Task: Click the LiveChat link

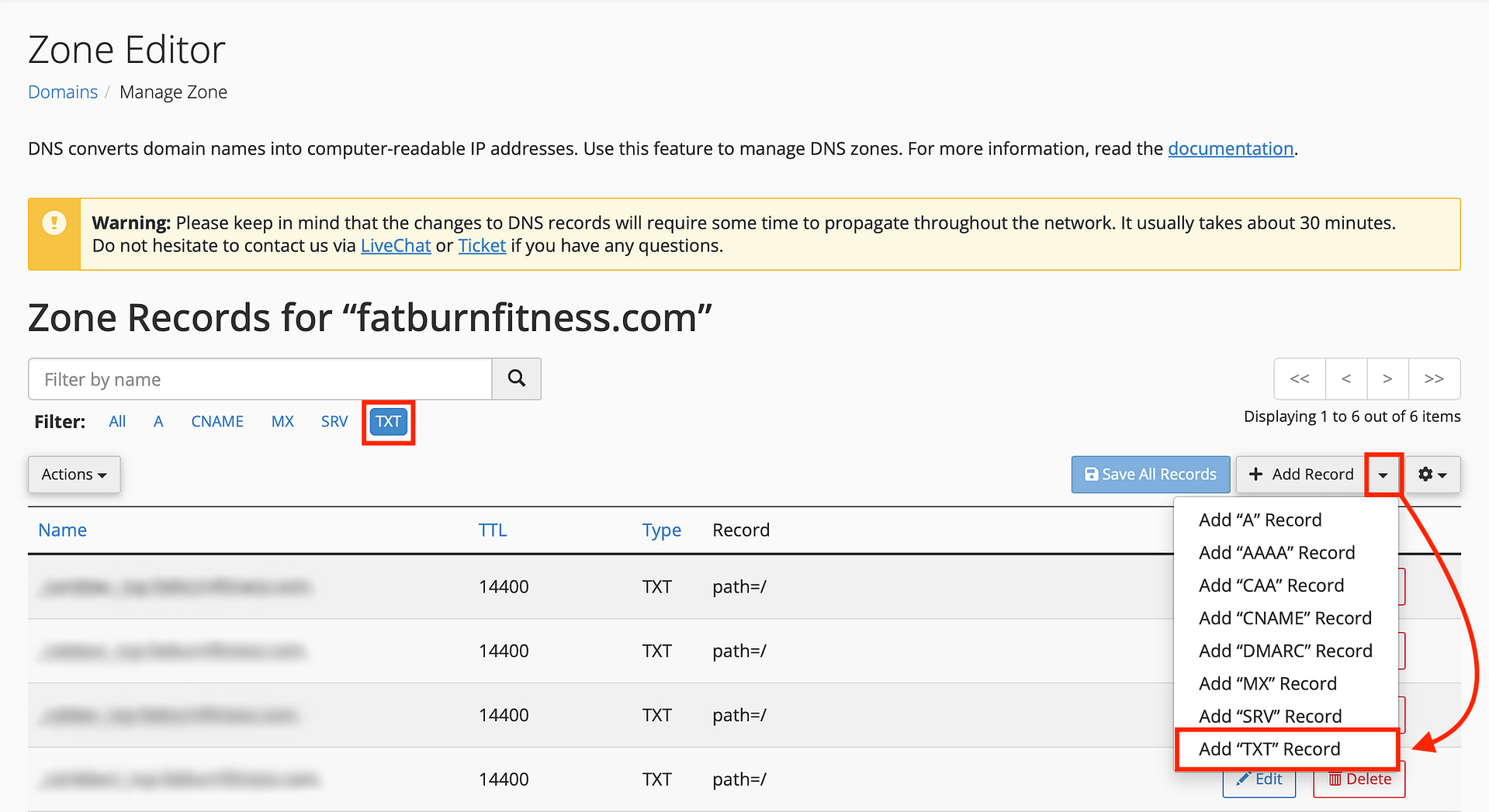Action: pyautogui.click(x=396, y=246)
